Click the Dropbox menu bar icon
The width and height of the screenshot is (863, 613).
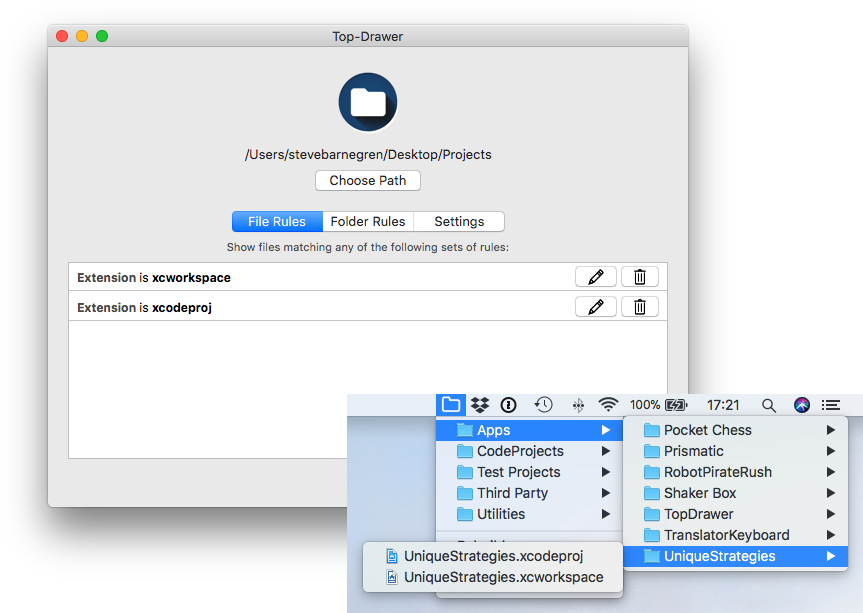[479, 404]
